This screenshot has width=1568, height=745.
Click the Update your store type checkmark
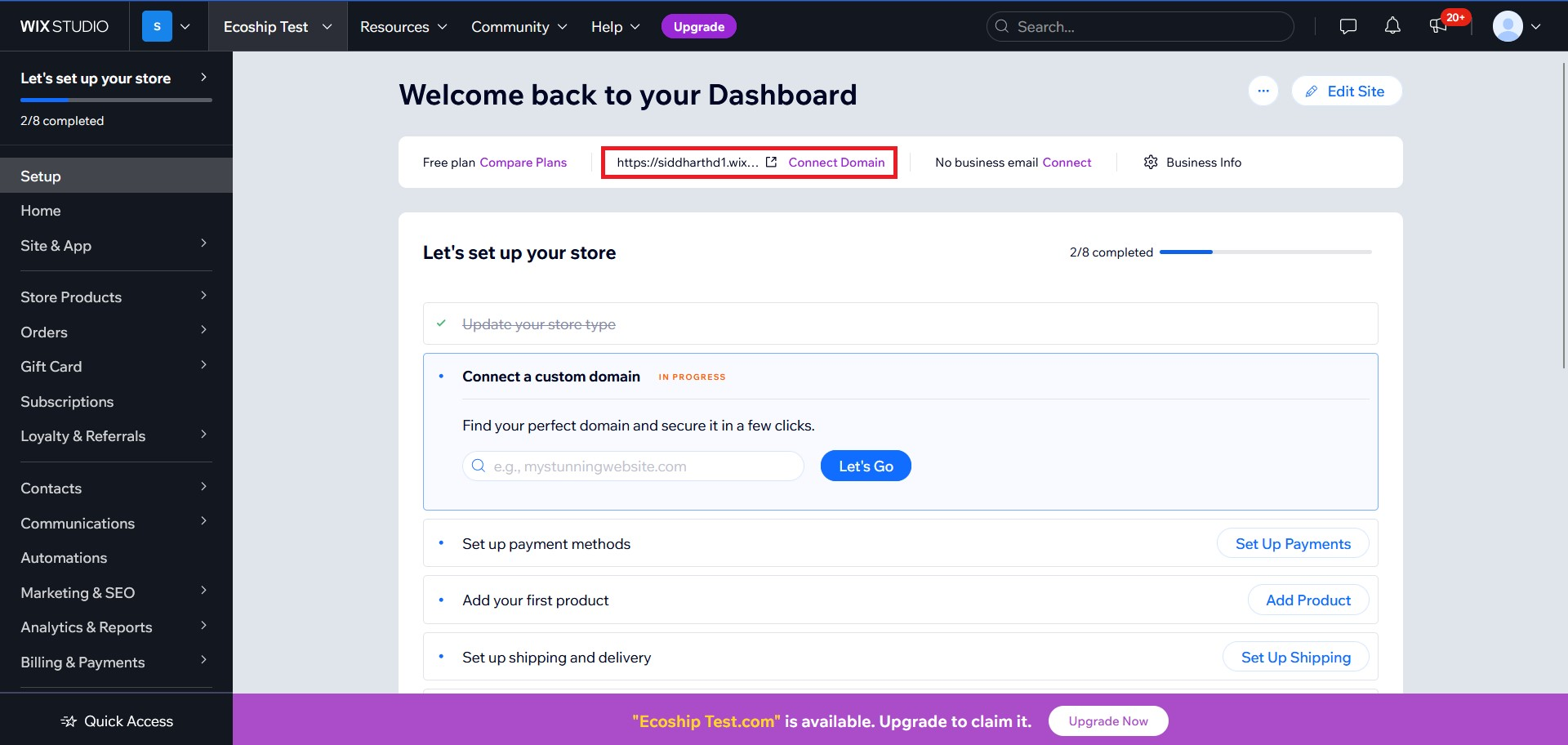tap(441, 323)
